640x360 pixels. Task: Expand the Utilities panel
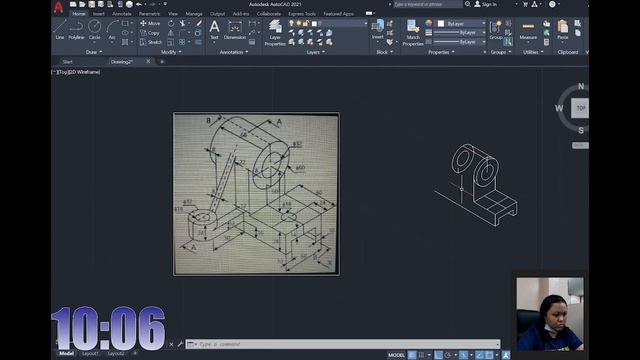533,52
